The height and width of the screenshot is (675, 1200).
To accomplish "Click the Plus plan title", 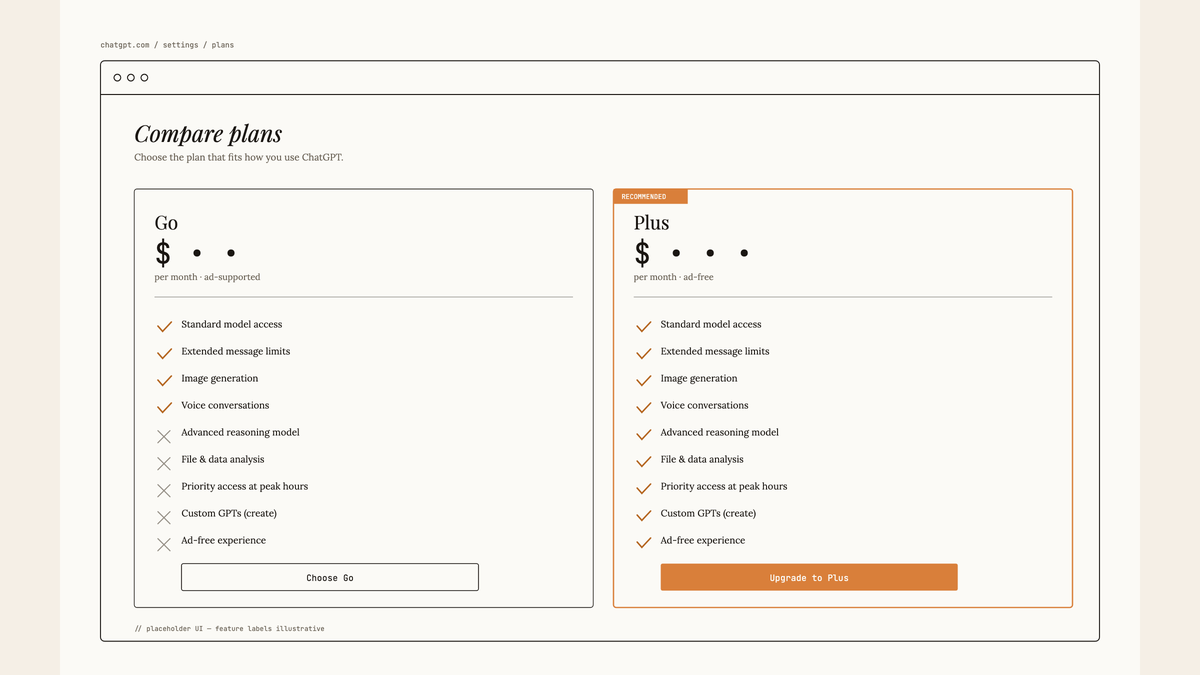I will (651, 223).
